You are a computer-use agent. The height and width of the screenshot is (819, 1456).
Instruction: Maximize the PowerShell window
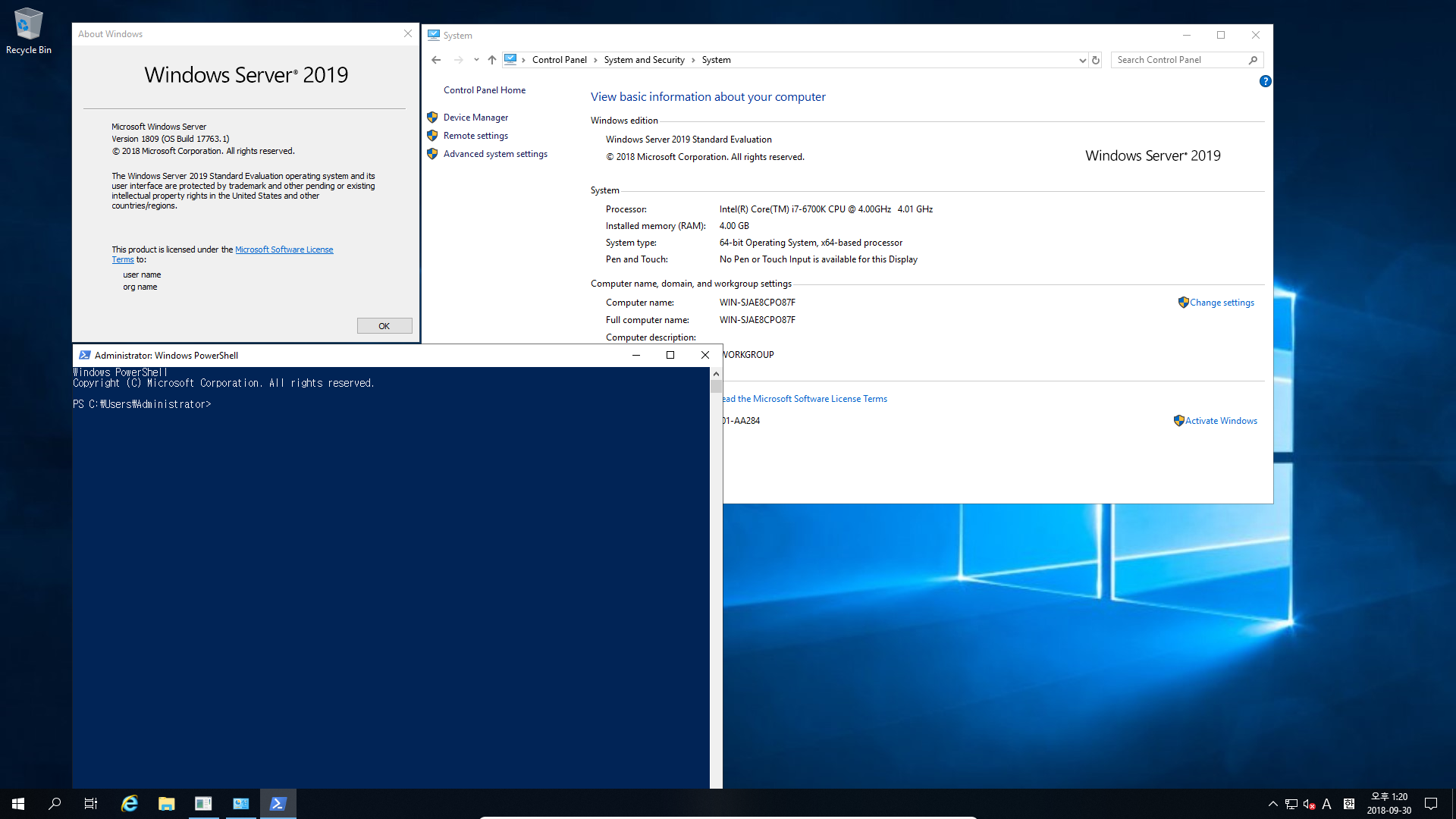pos(670,355)
